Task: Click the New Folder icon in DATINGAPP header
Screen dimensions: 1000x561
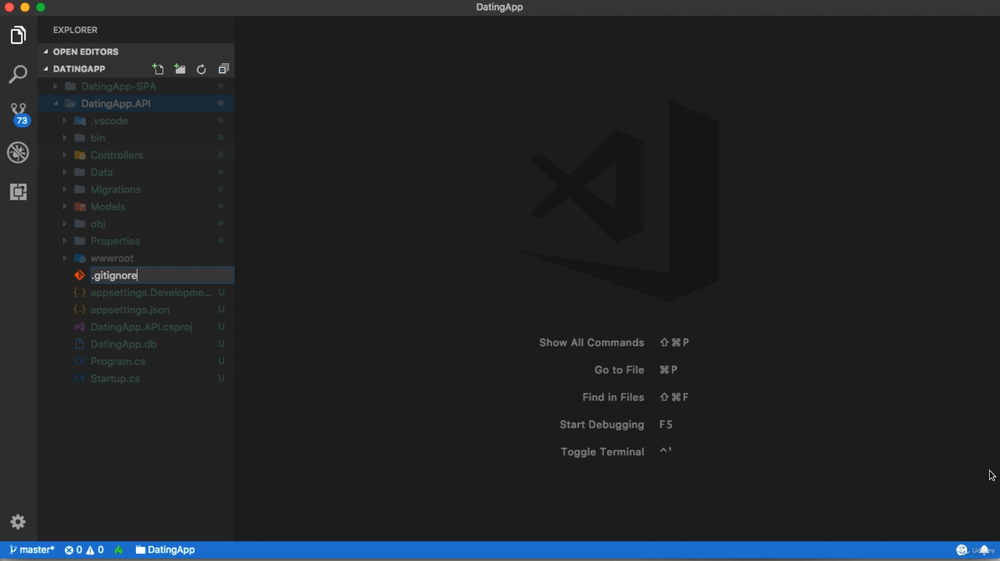Action: (180, 69)
